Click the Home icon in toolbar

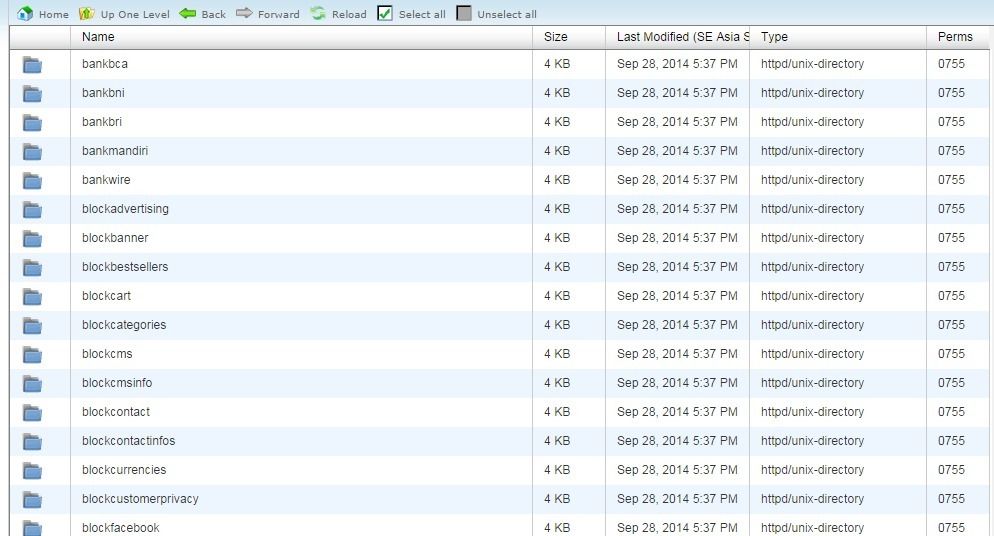[x=26, y=14]
